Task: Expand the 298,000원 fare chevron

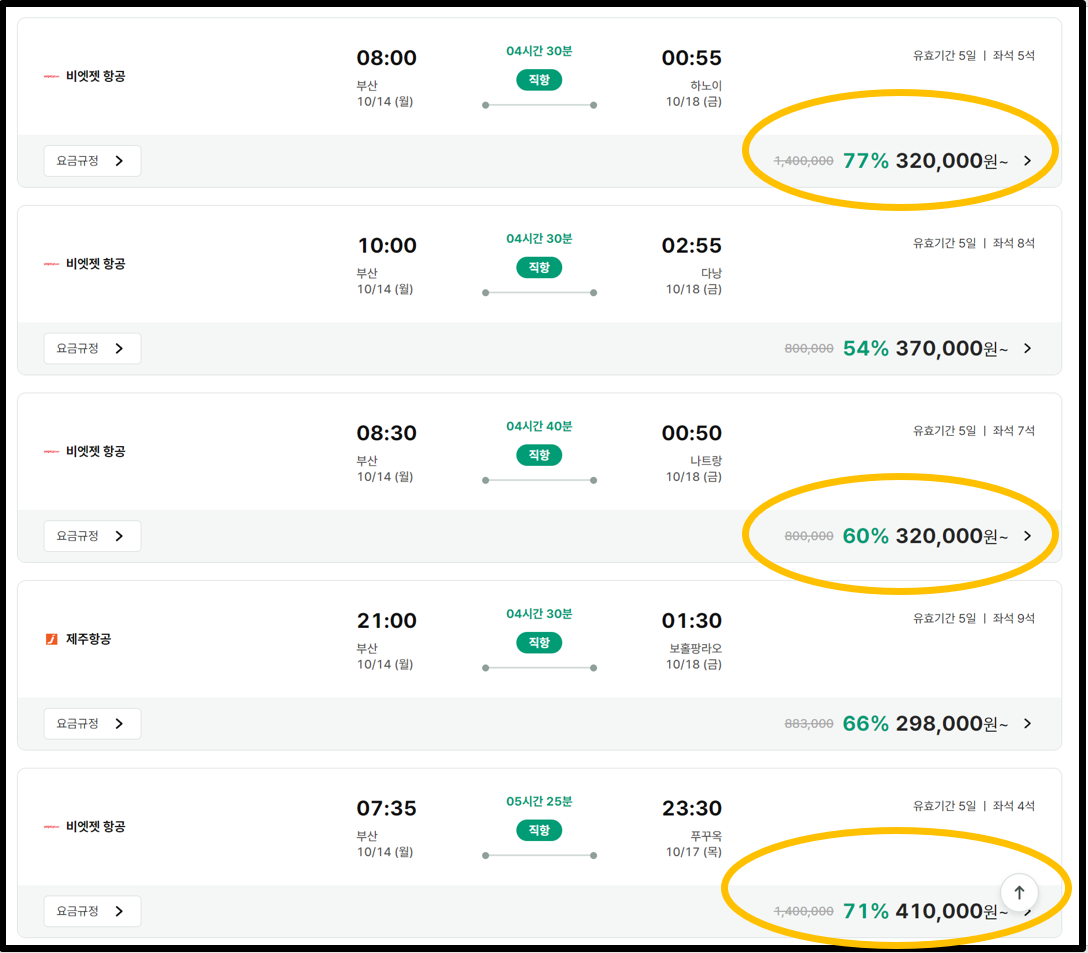Action: click(1028, 723)
